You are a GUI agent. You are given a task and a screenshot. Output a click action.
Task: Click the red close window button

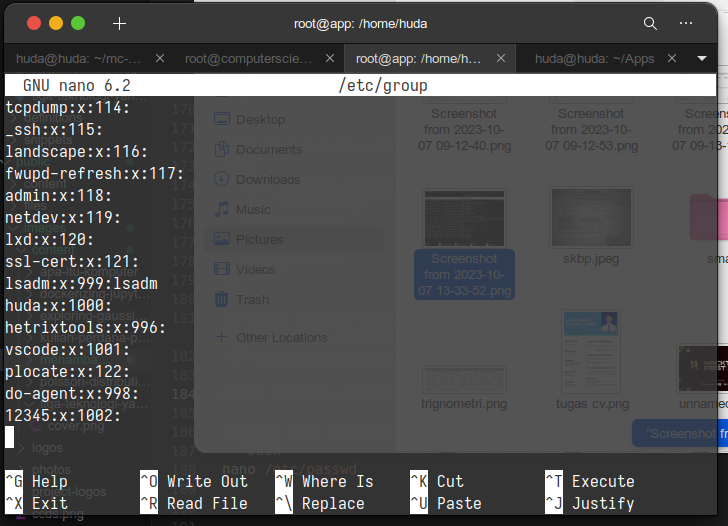point(34,23)
